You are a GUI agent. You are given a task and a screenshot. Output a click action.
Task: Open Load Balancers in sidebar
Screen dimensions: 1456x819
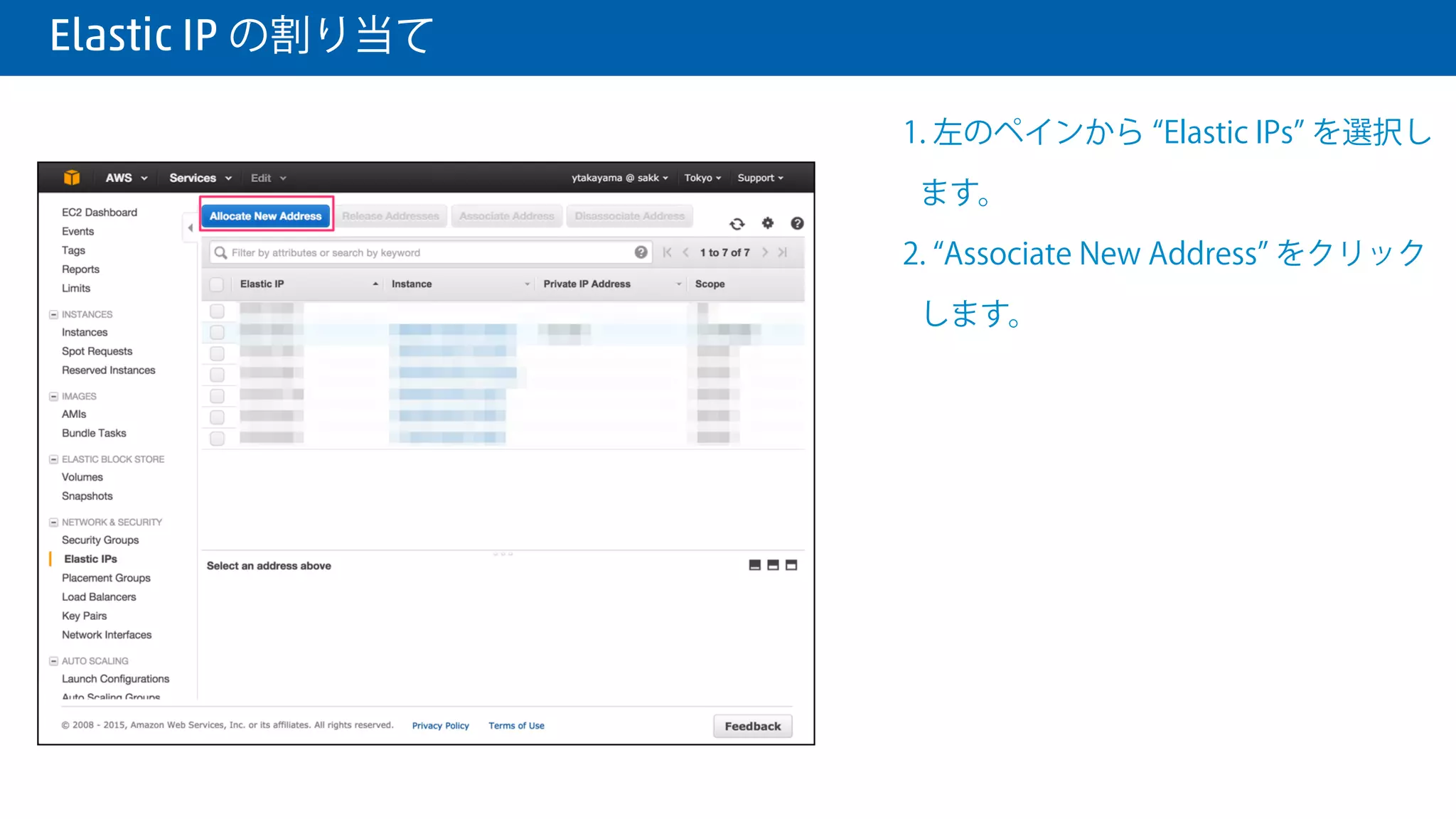coord(99,597)
